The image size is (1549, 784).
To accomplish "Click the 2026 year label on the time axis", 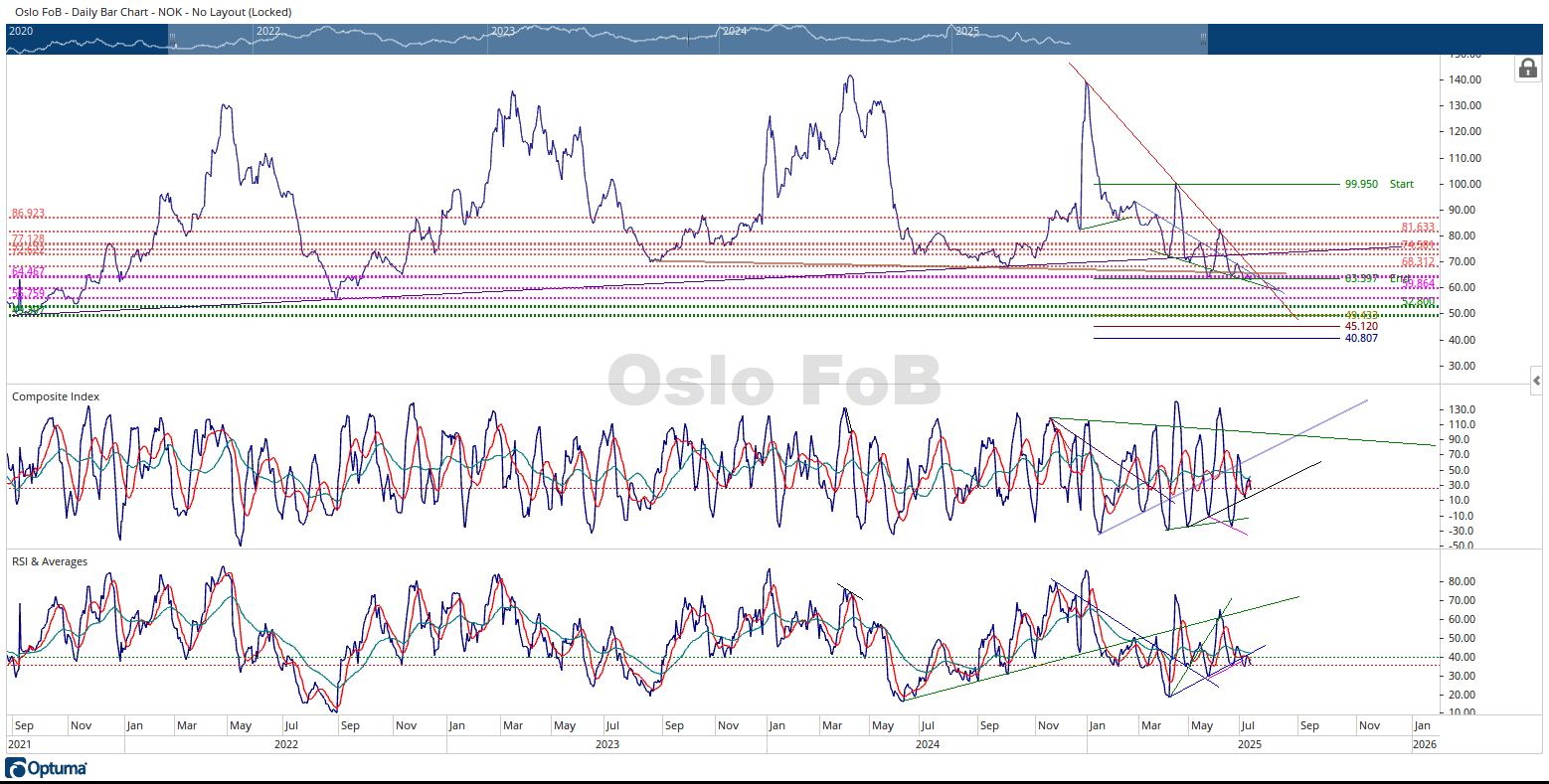I will point(1424,744).
